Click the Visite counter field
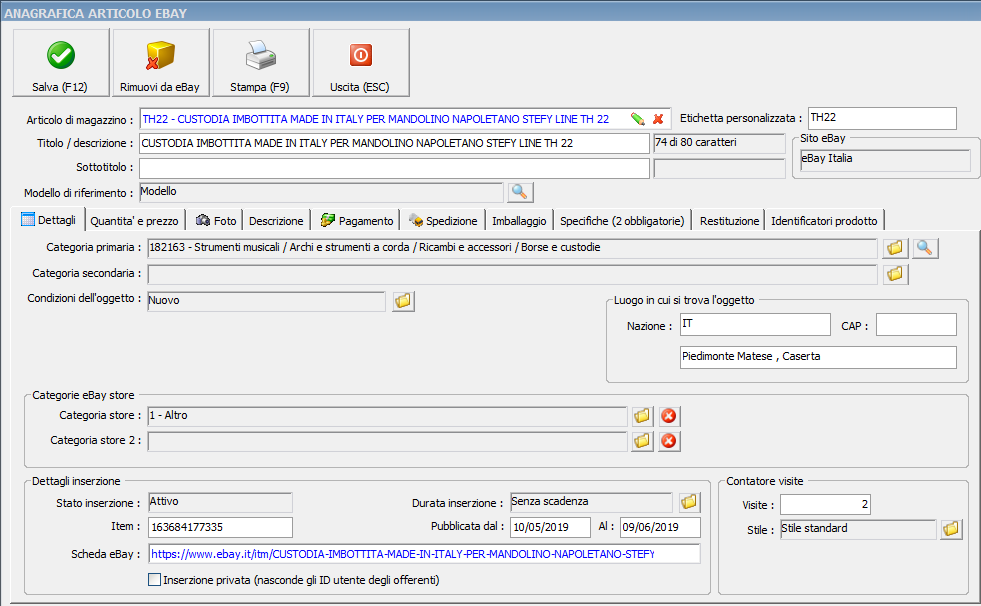The image size is (981, 606). [x=825, y=504]
